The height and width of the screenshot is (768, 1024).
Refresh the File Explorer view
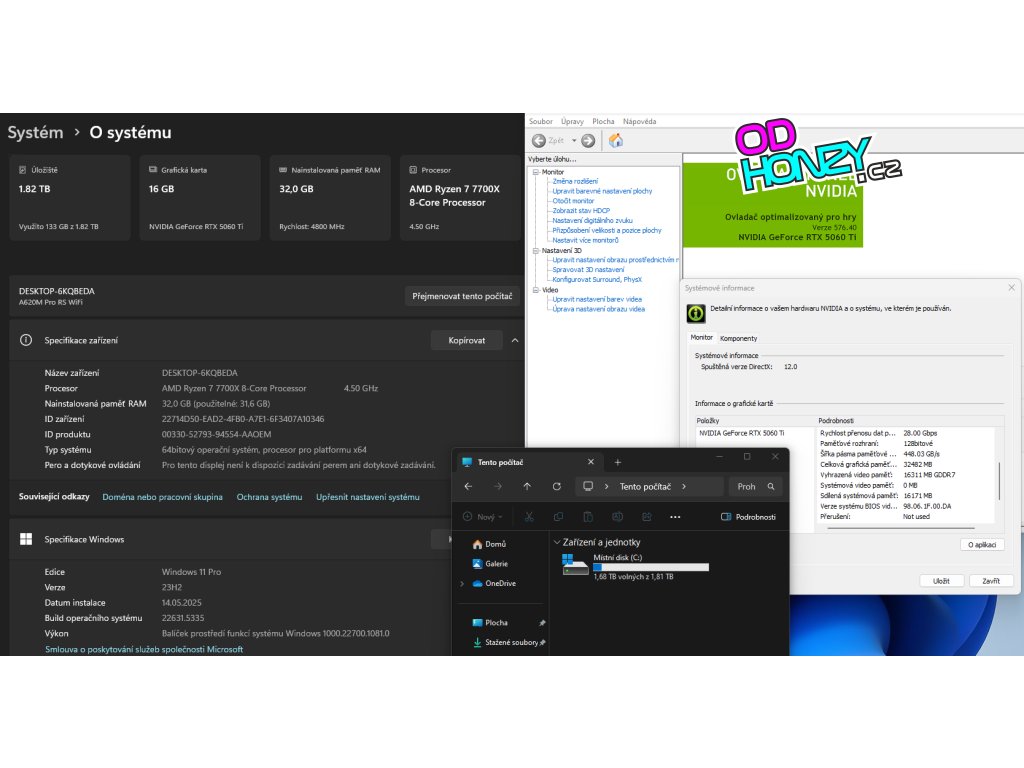[x=556, y=487]
